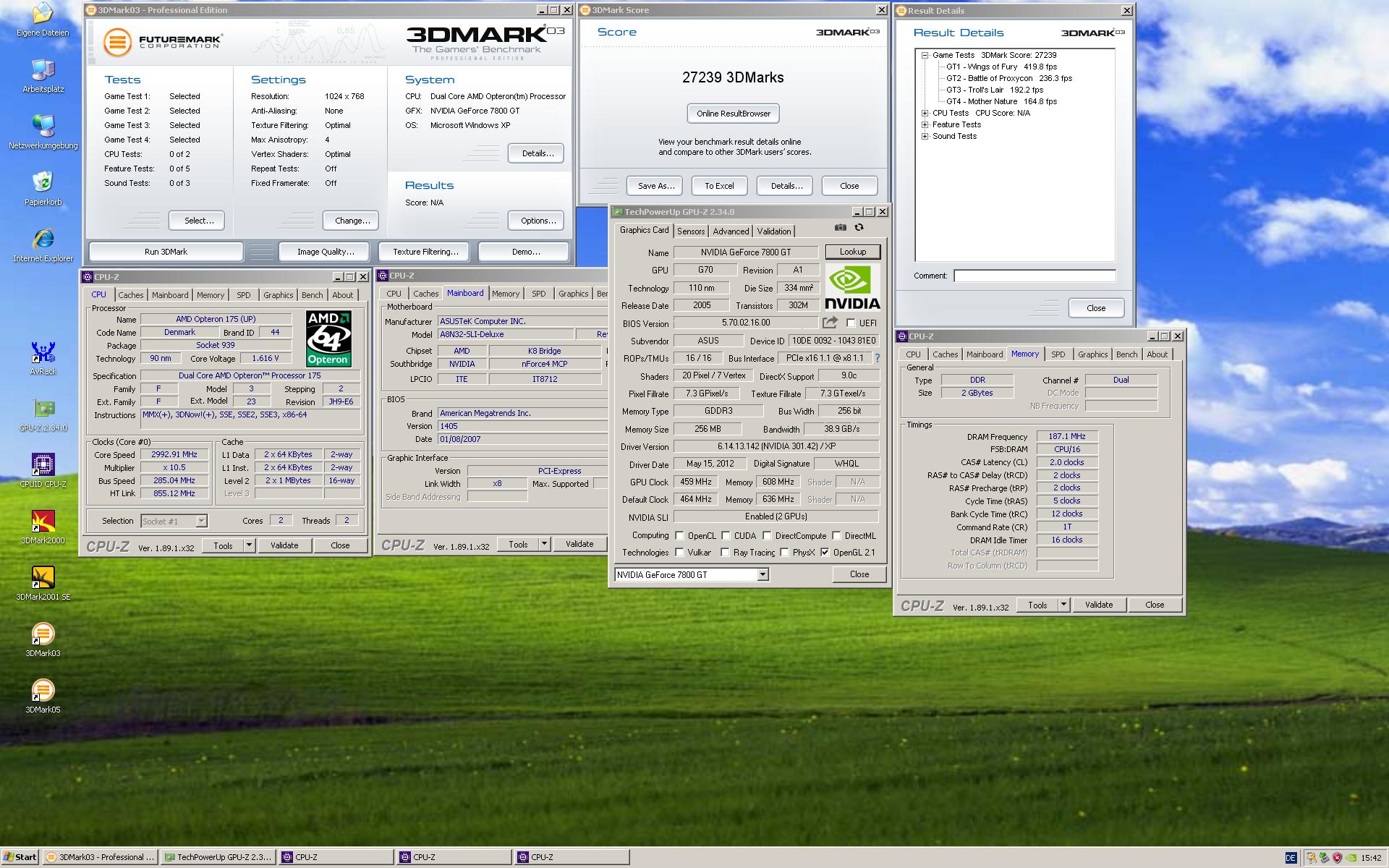Click the Futuremark Corporation logo

162,42
